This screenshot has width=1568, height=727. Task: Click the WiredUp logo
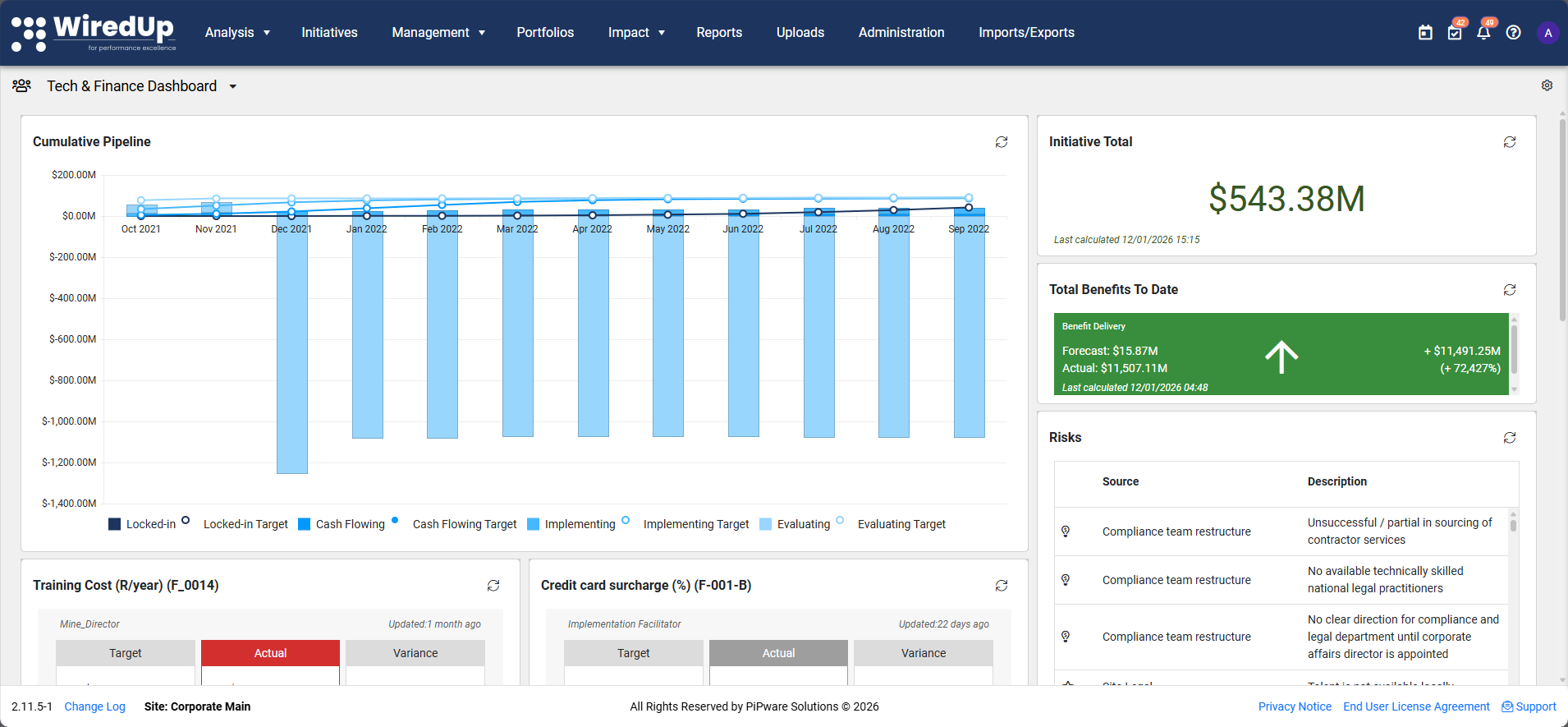(x=94, y=32)
